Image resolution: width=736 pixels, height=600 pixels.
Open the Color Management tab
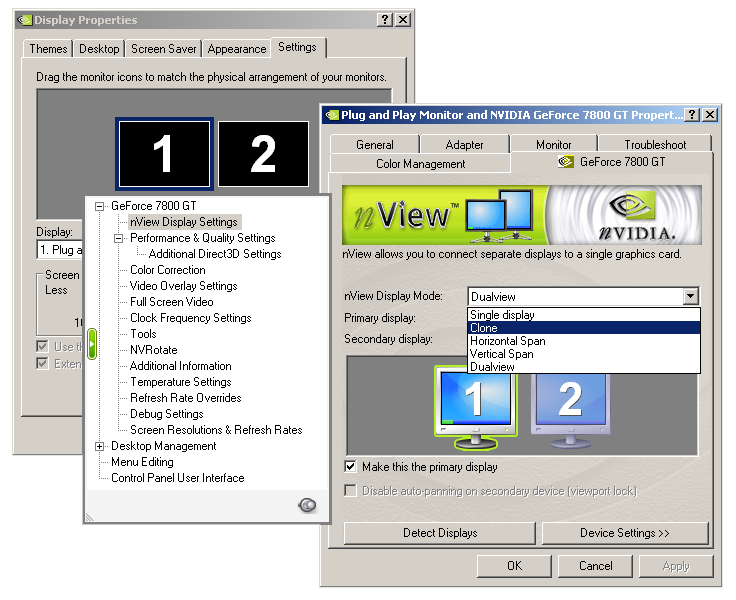click(421, 164)
